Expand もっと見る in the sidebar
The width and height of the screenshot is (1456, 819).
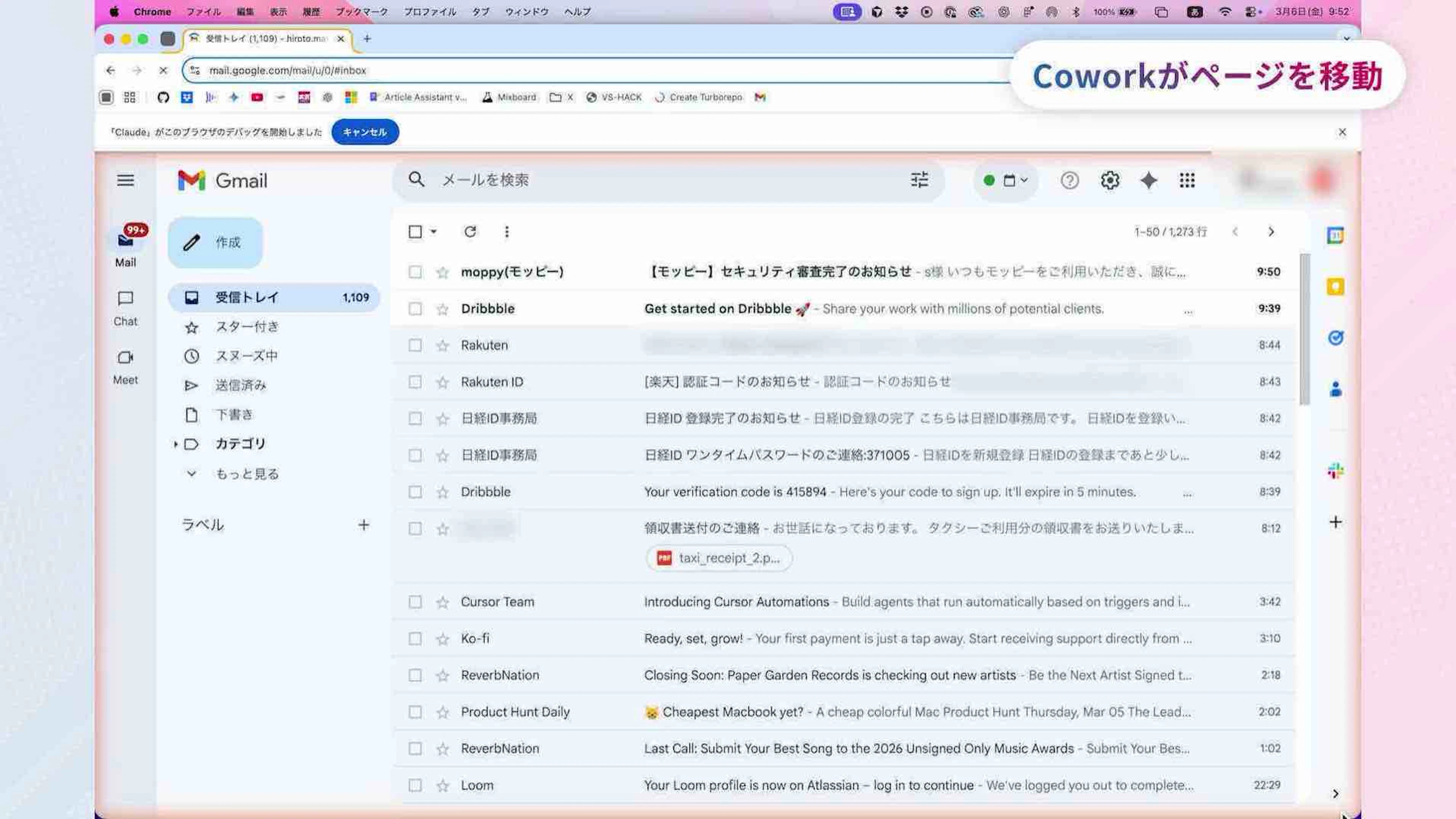pyautogui.click(x=246, y=474)
